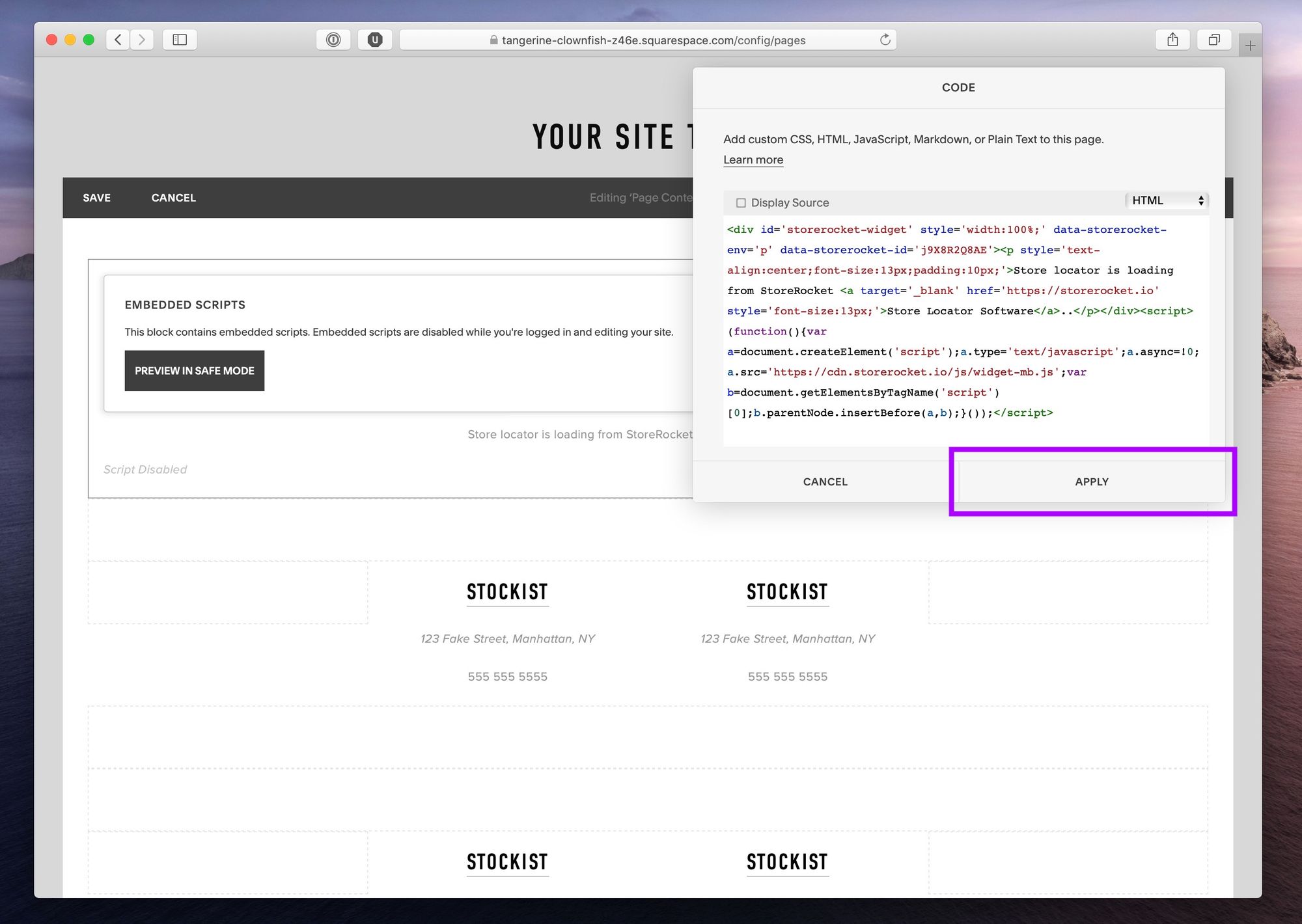The width and height of the screenshot is (1302, 924).
Task: Open the Share sheet icon
Action: click(1172, 40)
